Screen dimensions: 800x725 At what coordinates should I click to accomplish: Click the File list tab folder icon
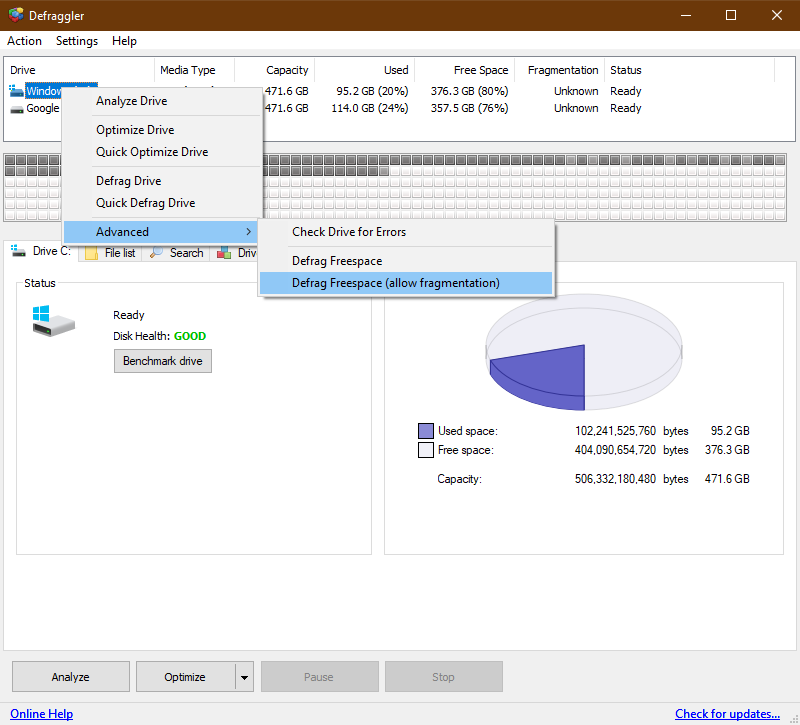[92, 253]
